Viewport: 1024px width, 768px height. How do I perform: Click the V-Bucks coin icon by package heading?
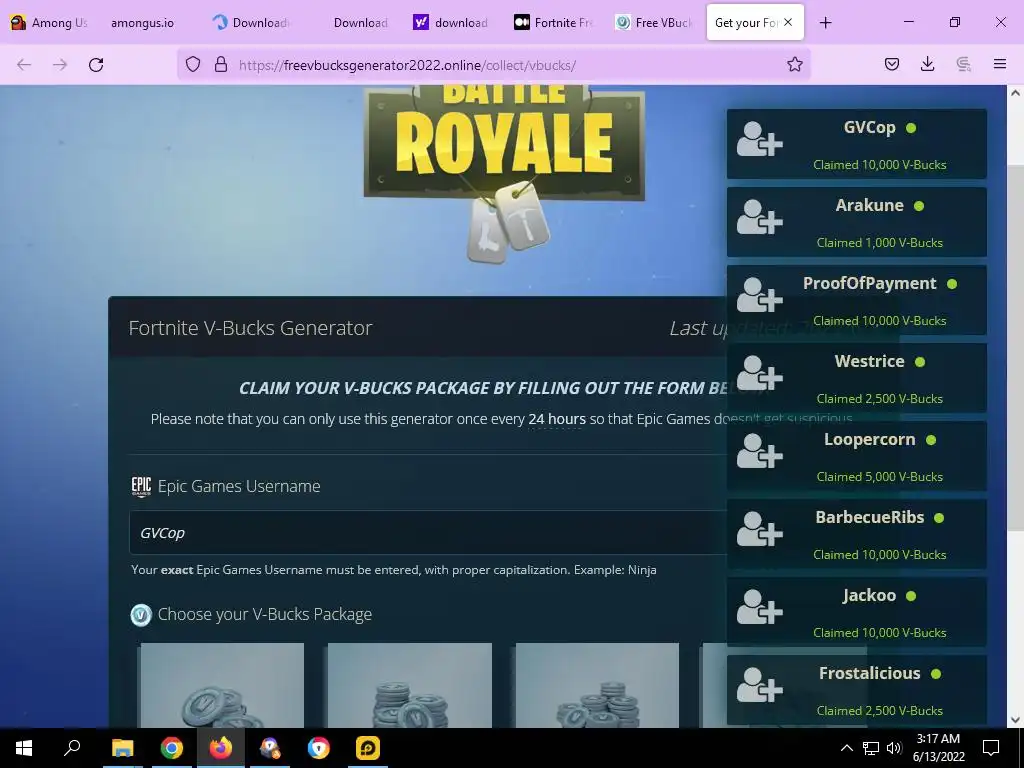tap(141, 615)
